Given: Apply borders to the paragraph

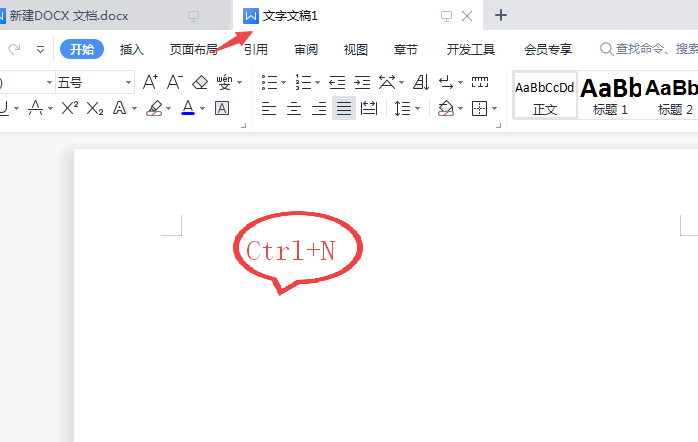Looking at the screenshot, I should click(479, 108).
